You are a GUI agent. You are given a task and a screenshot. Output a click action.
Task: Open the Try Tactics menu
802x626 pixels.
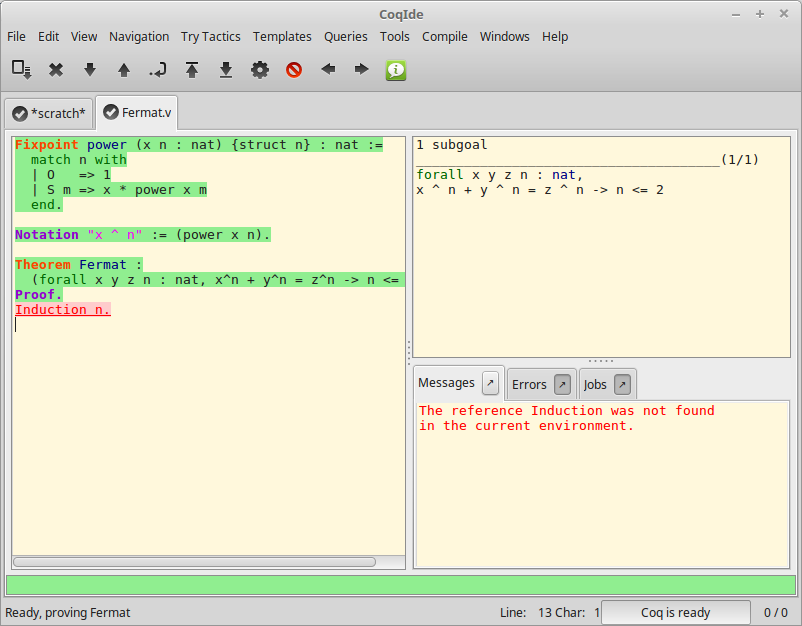[x=210, y=36]
